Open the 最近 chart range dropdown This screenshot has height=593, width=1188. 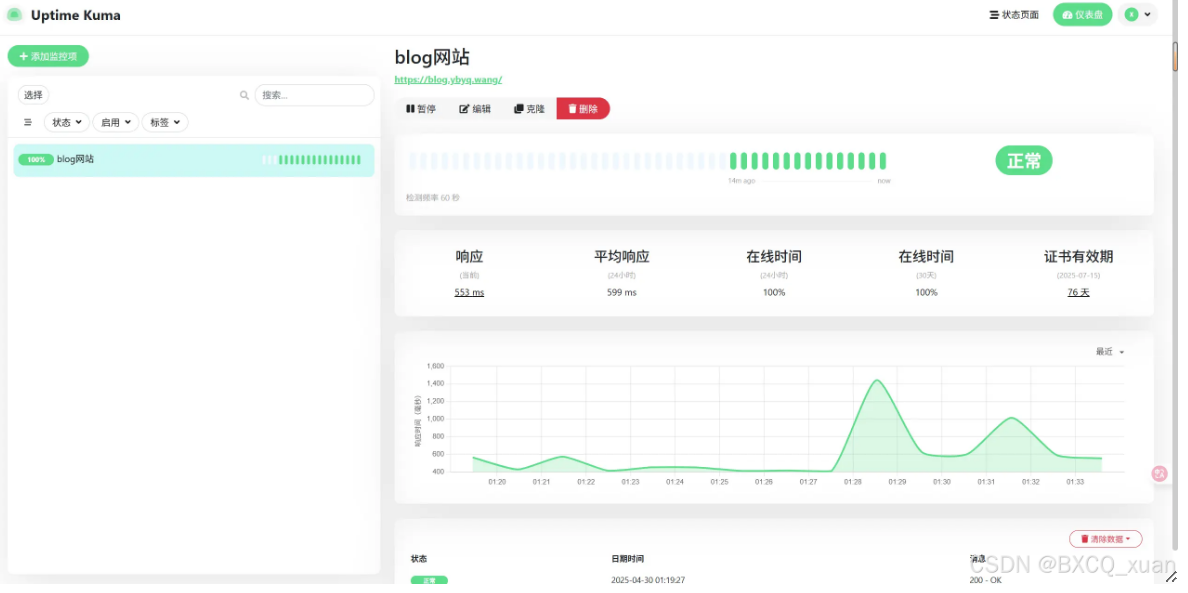1110,352
